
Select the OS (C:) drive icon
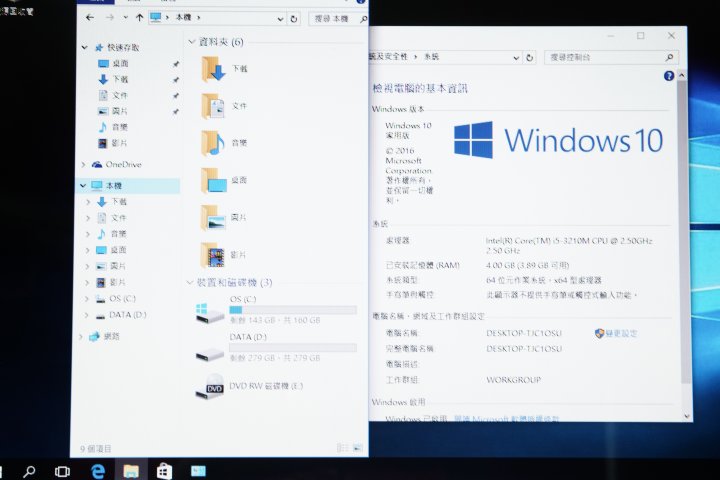click(x=209, y=313)
